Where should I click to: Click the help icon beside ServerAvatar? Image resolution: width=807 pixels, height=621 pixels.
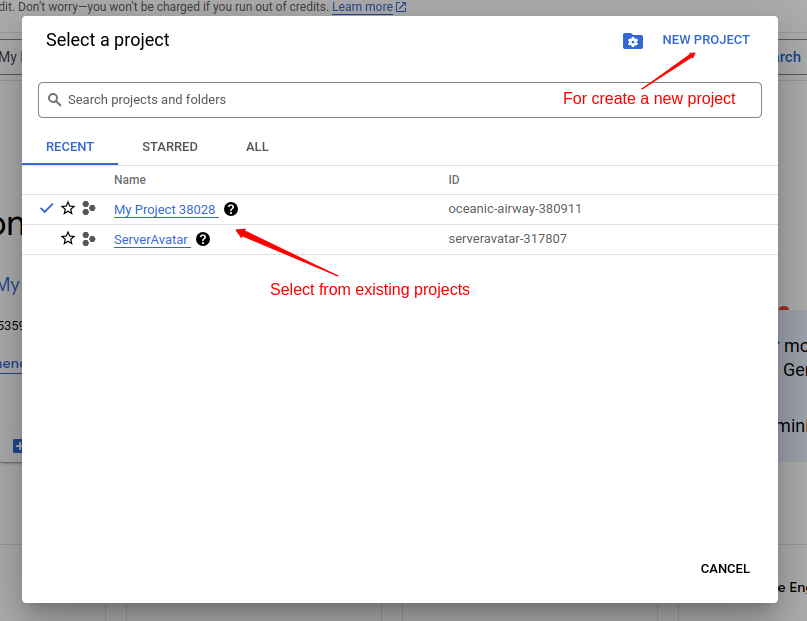[x=202, y=239]
